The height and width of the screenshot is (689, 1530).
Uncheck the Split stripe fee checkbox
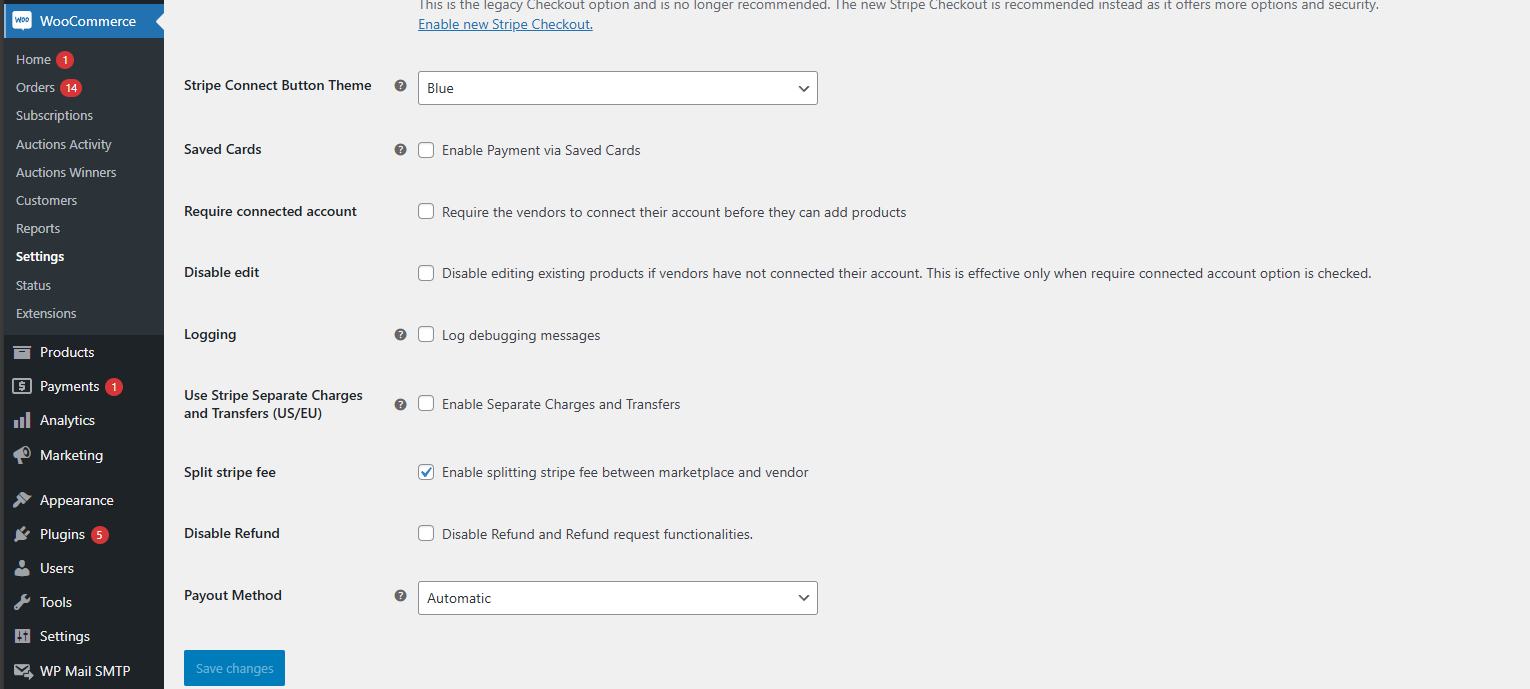point(426,472)
